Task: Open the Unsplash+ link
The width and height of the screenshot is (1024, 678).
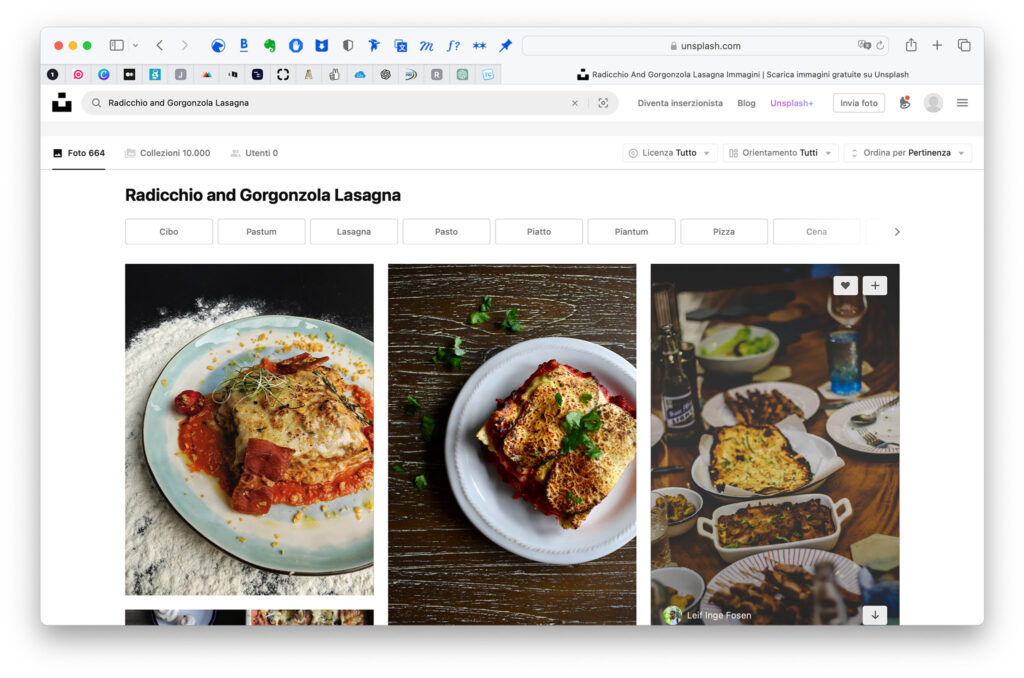Action: pos(792,103)
